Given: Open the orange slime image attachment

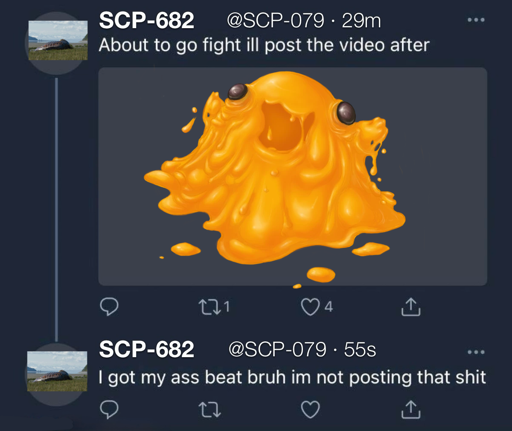Looking at the screenshot, I should [293, 176].
